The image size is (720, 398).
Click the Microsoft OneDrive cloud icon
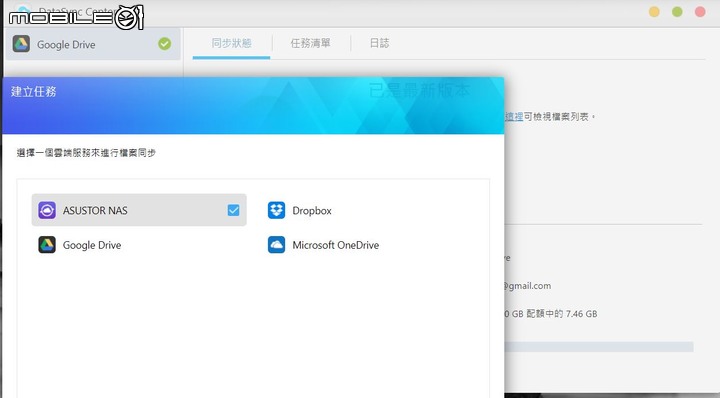coord(276,245)
